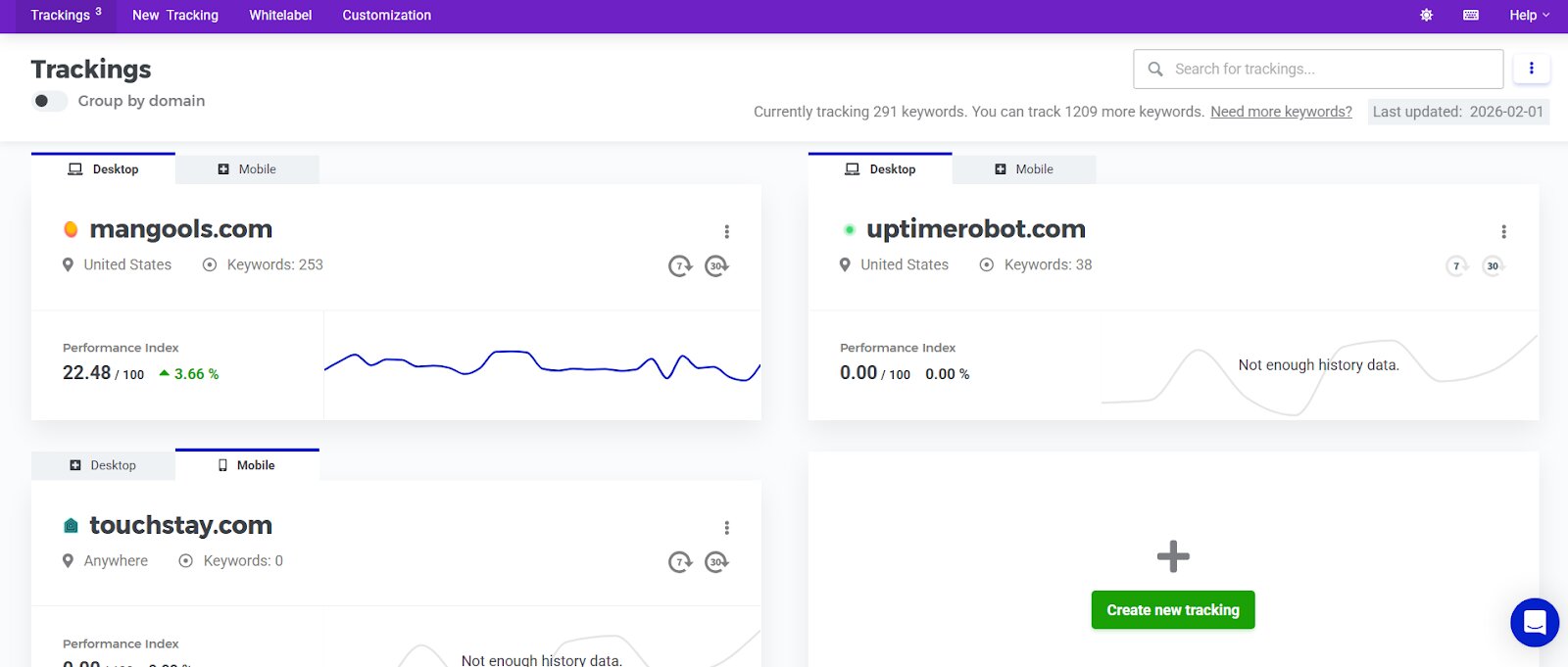This screenshot has height=667, width=1568.
Task: Open the Customization menu item
Action: (x=386, y=15)
